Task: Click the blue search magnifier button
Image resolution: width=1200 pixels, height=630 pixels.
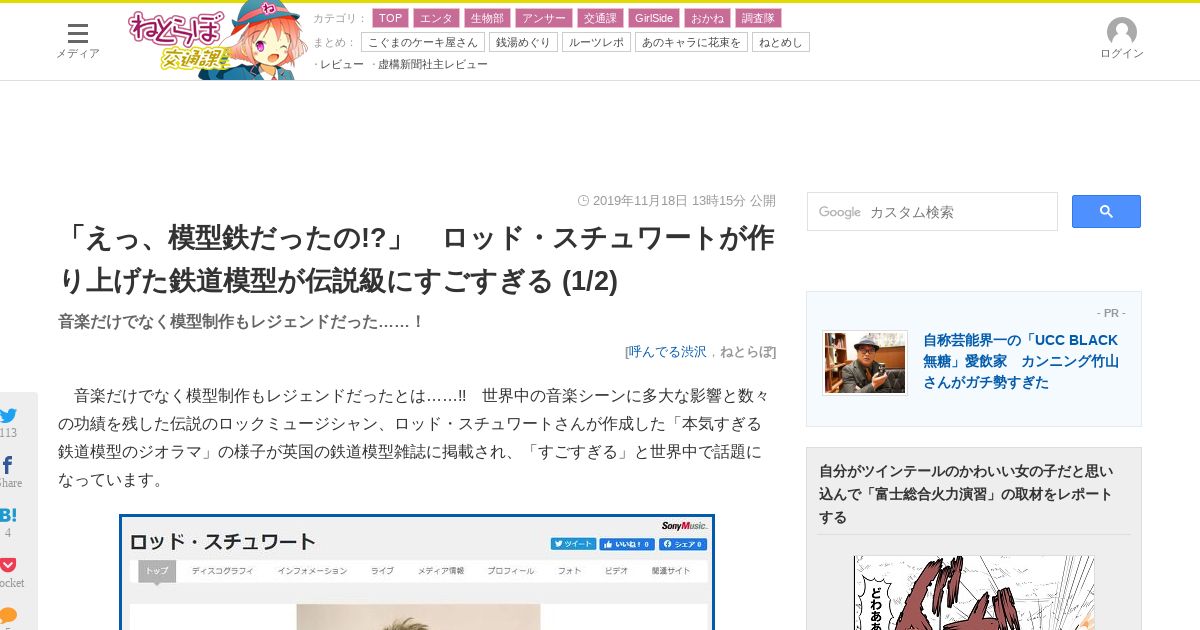Action: pyautogui.click(x=1106, y=211)
